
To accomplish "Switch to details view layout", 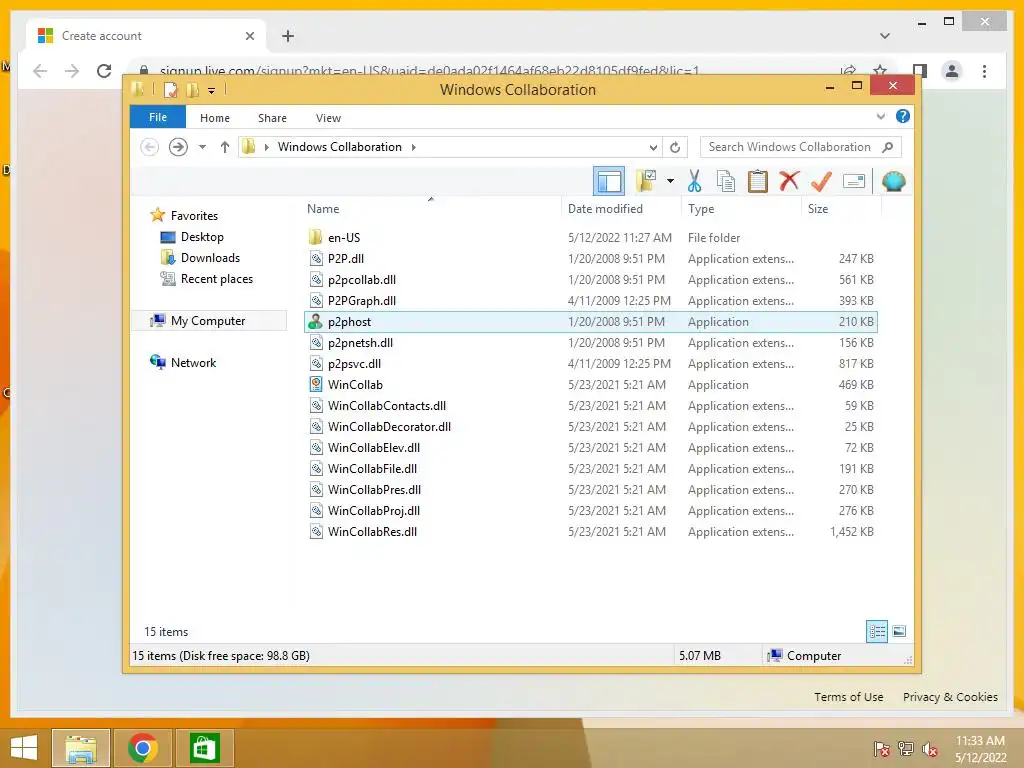I will click(877, 631).
